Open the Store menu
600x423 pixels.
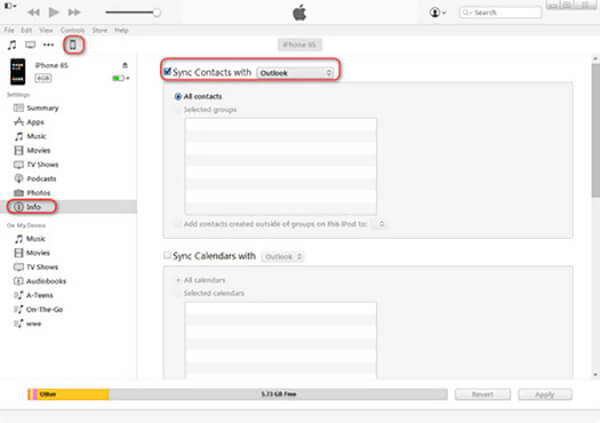(99, 30)
